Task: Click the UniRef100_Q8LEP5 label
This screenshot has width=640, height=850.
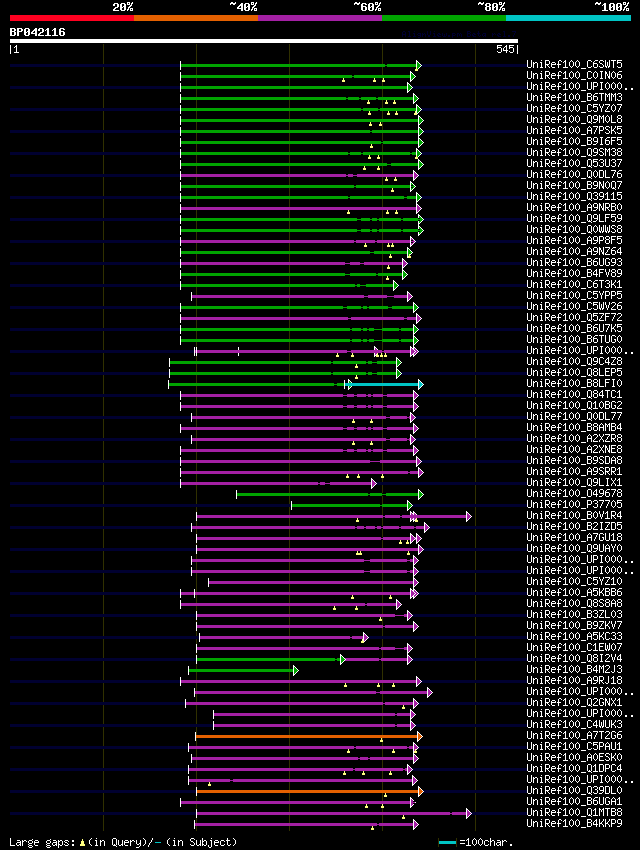Action: tap(574, 372)
